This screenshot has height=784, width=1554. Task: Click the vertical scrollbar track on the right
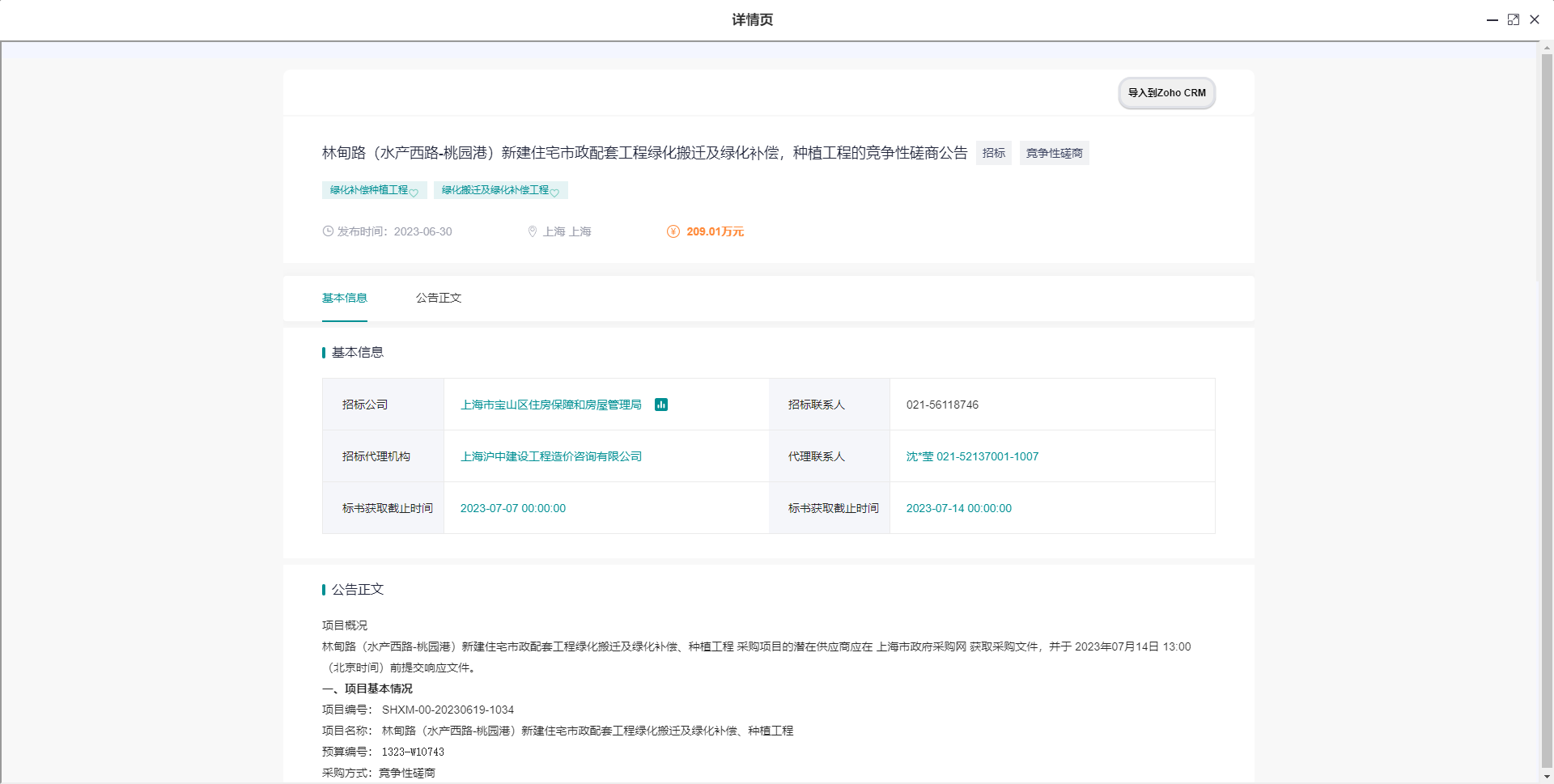[1547, 405]
